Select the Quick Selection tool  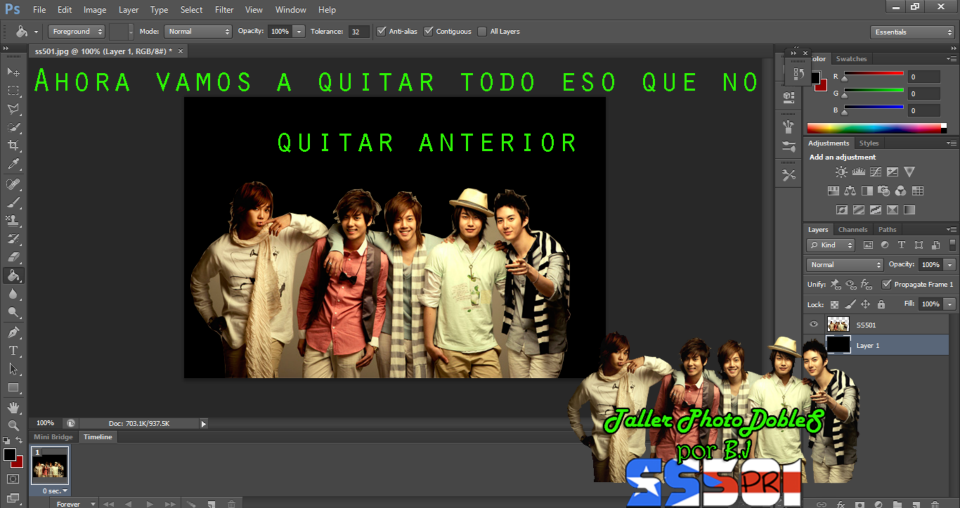coord(13,127)
